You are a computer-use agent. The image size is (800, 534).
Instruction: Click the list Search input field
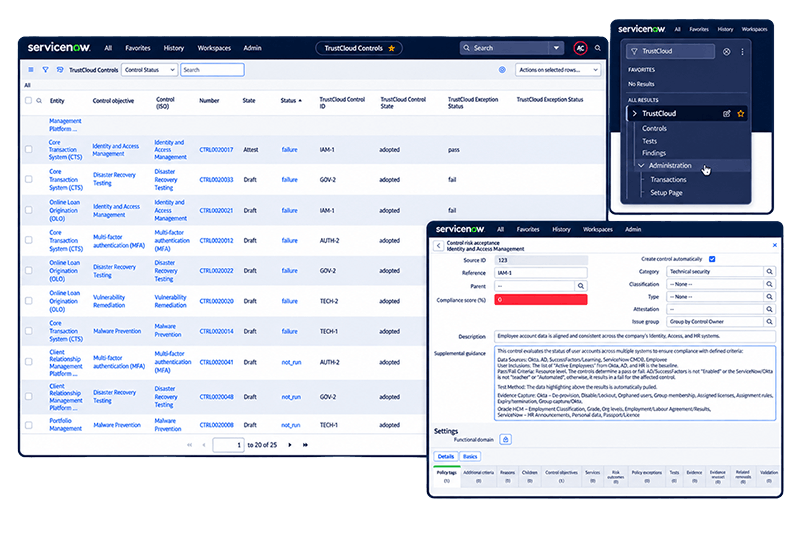[212, 70]
